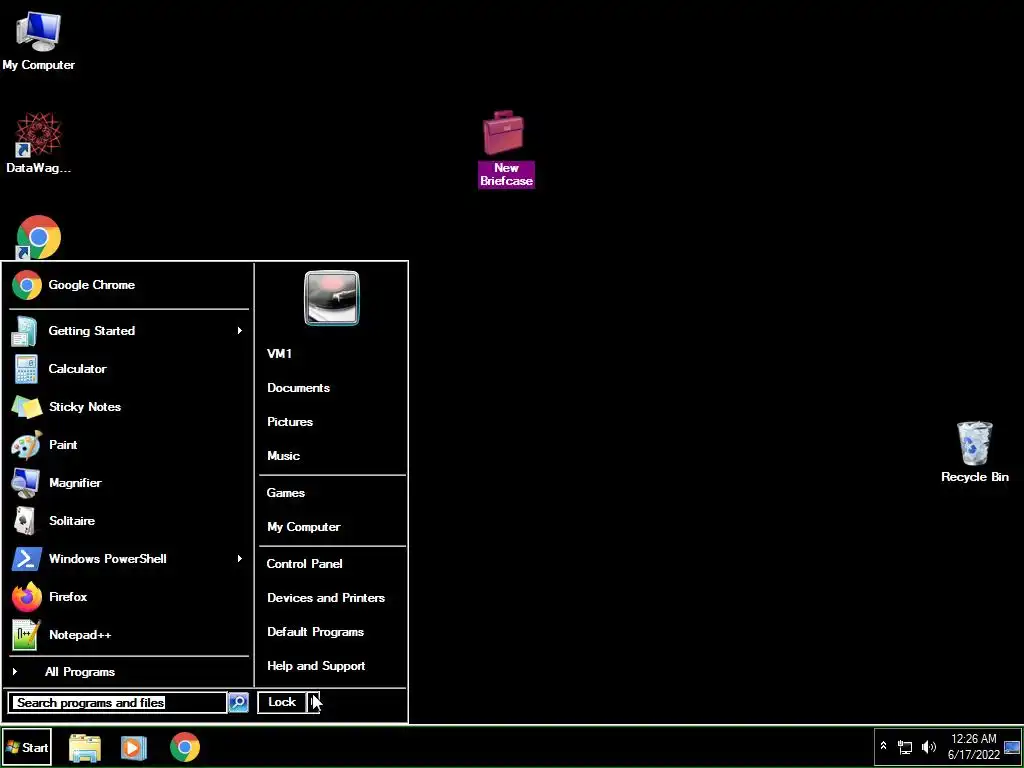Expand the Getting Started submenu arrow

[240, 331]
